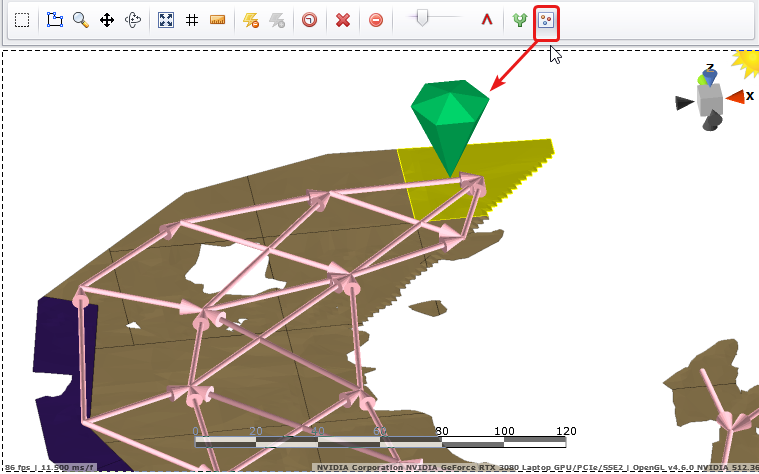Screen dimensions: 759x474
Task: Select the rectangle selection tool
Action: (22, 20)
